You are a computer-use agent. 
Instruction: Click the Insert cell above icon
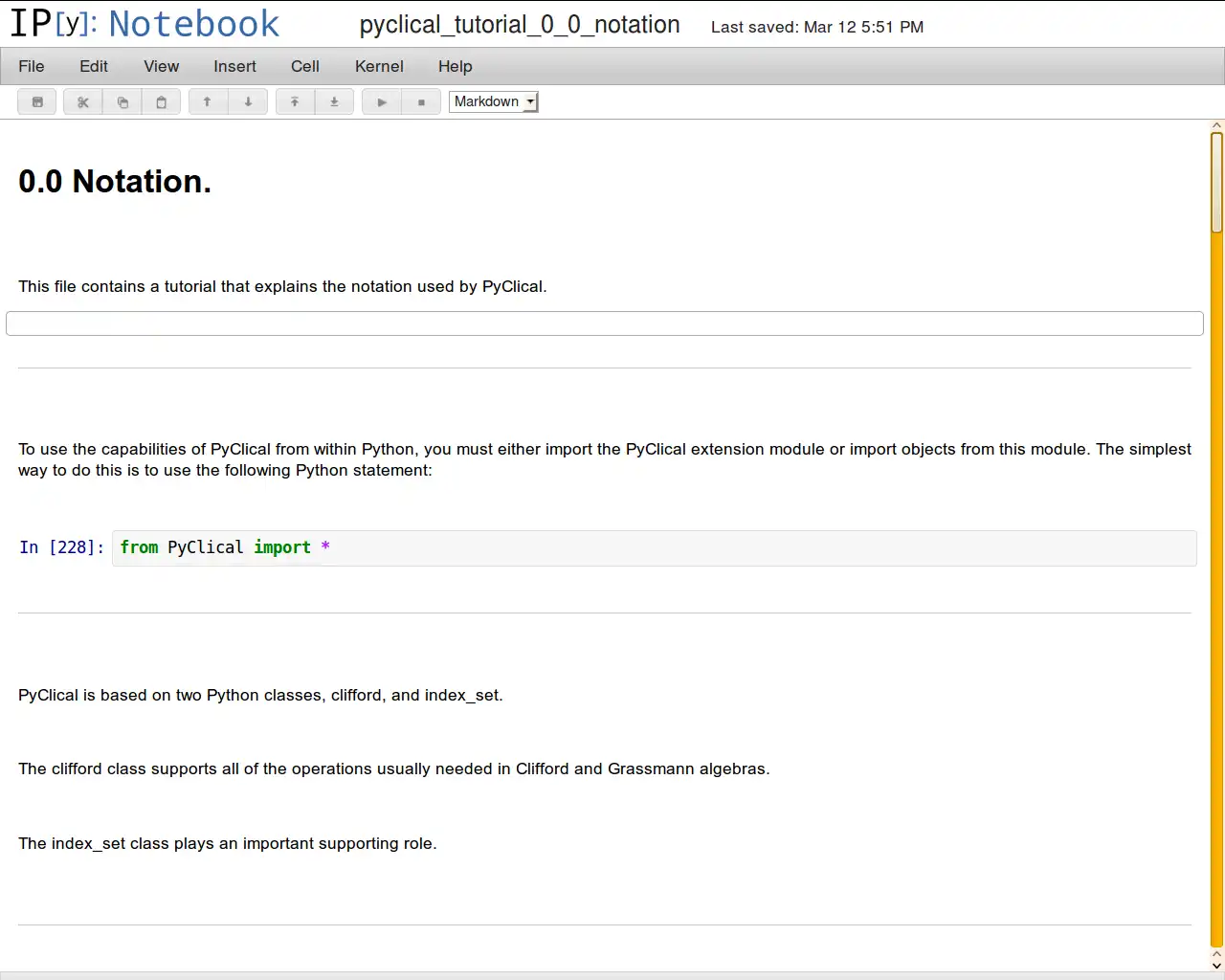295,101
